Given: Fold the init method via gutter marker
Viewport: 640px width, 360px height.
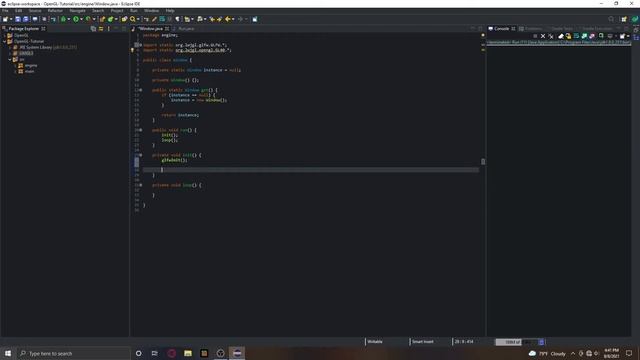Looking at the screenshot, I should click(141, 155).
